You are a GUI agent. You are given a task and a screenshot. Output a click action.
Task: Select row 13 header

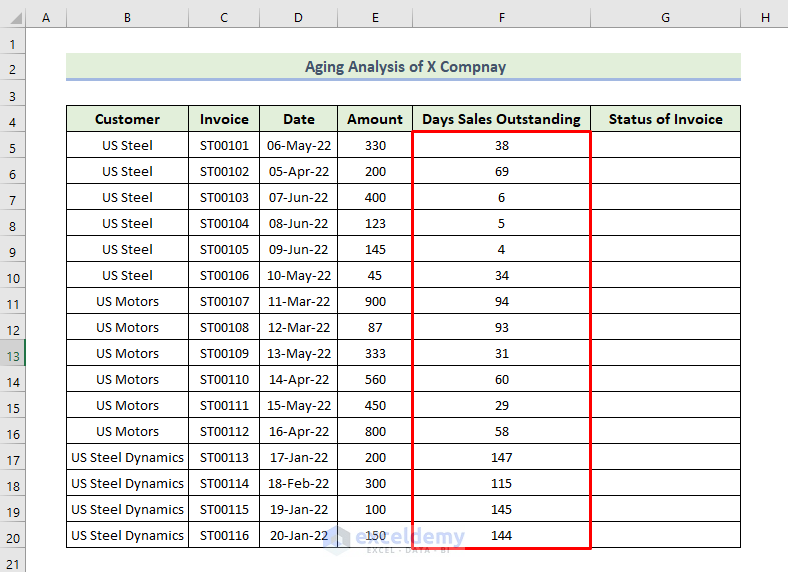click(x=13, y=353)
